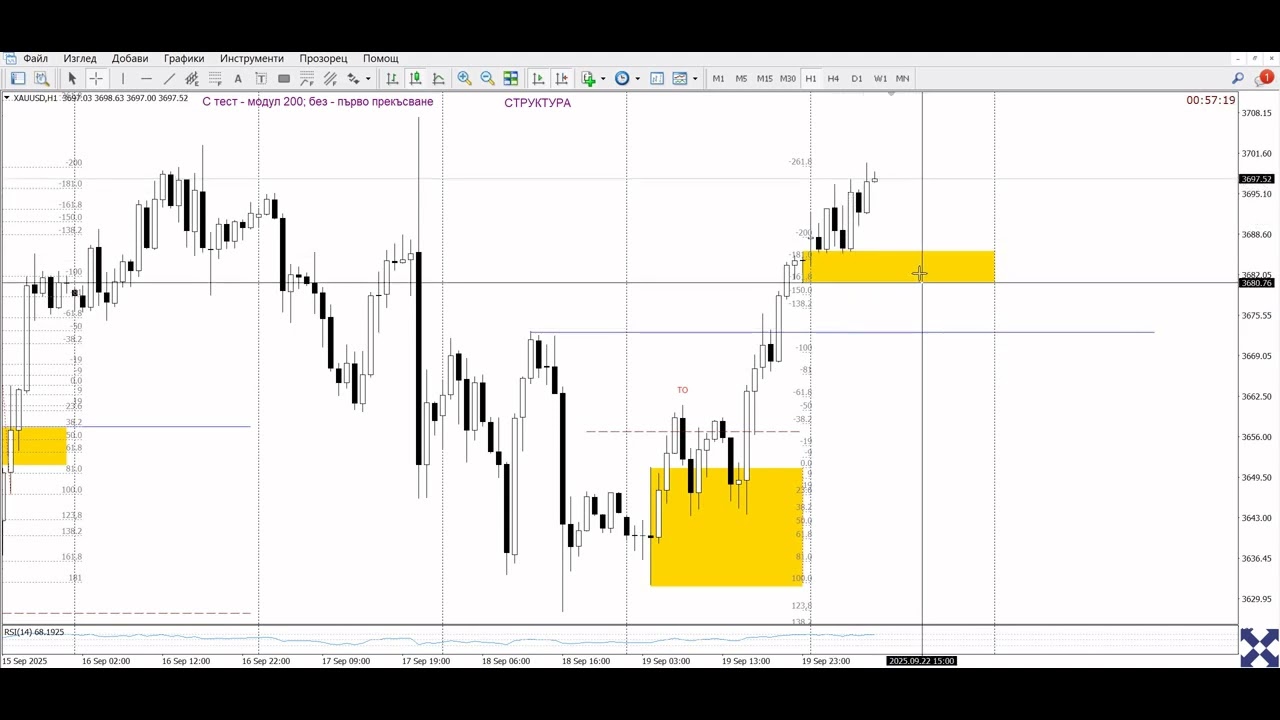Viewport: 1280px width, 720px height.
Task: Open search with the magnifier icon
Action: 1237,78
